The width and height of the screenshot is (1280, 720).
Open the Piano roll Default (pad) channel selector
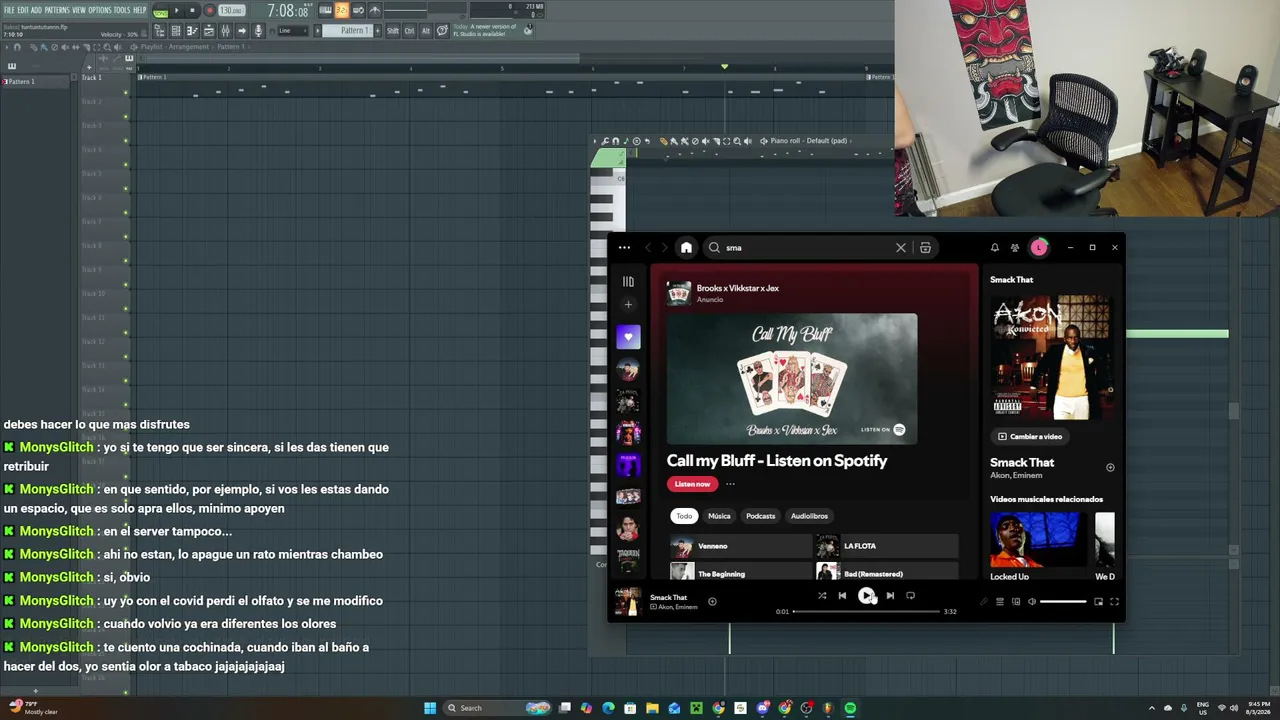point(809,141)
